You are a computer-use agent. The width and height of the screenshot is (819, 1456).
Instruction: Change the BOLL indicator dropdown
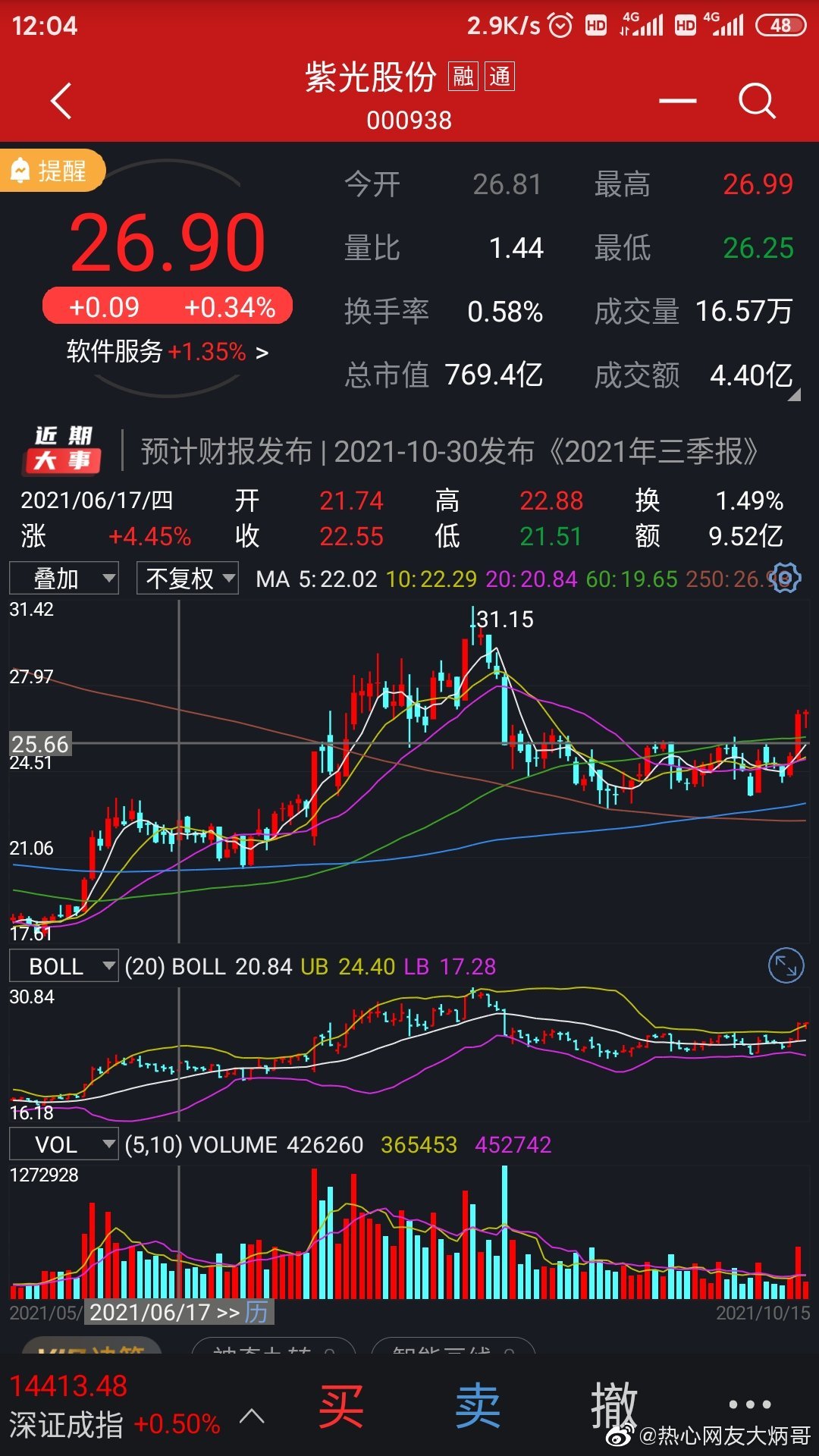pos(64,966)
